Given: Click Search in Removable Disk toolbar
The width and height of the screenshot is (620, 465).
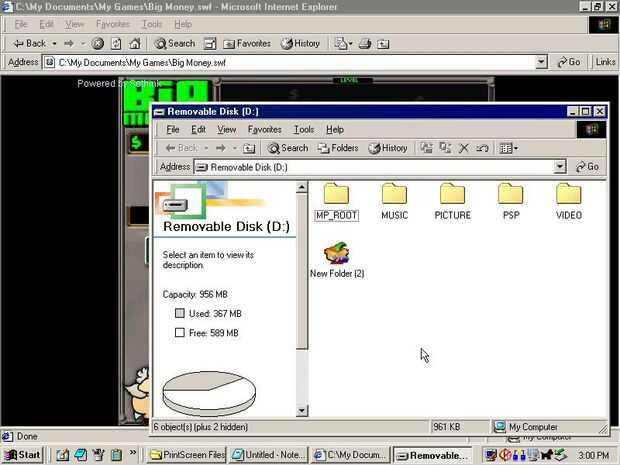Looking at the screenshot, I should tap(287, 148).
